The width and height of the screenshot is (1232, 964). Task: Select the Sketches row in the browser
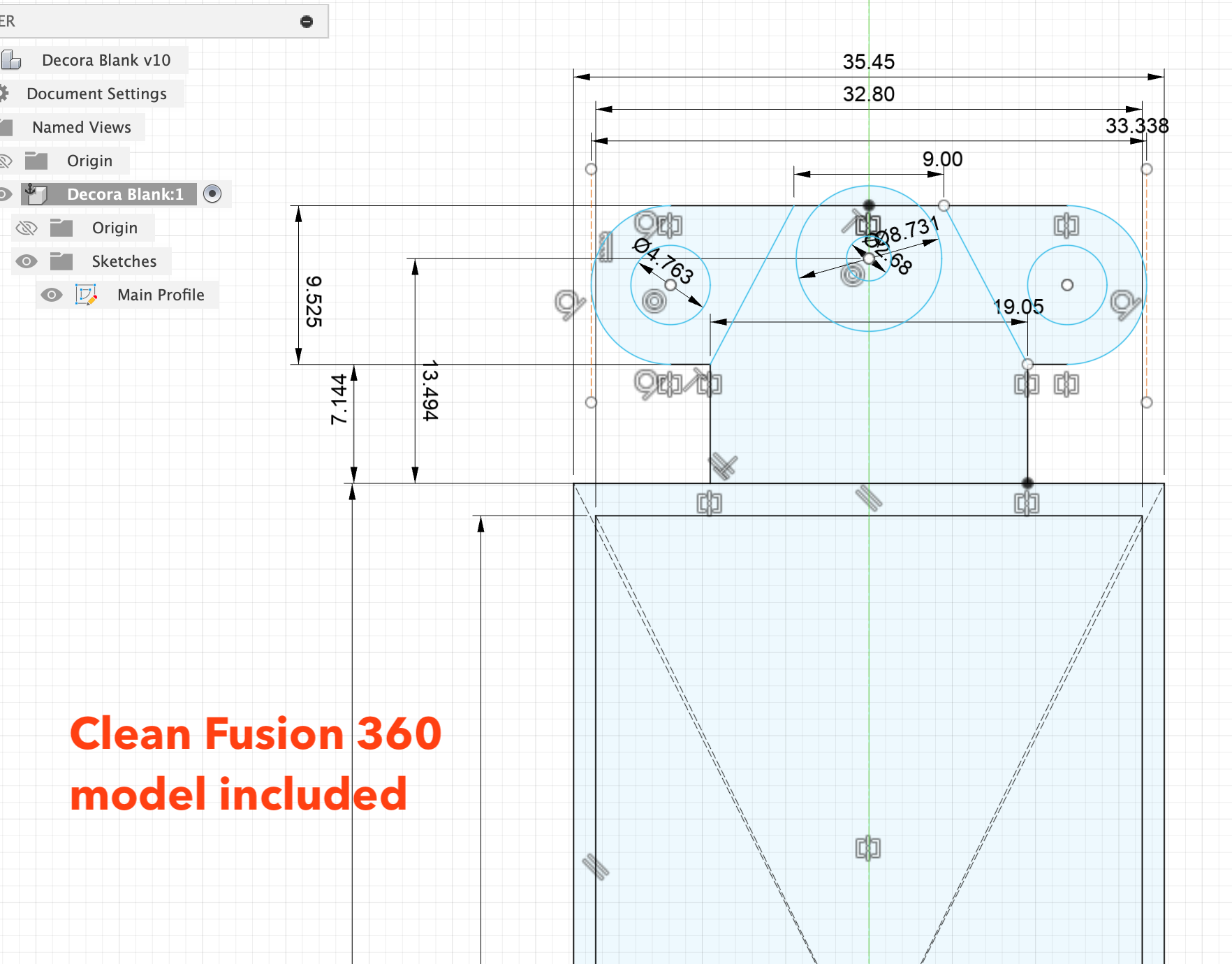124,261
